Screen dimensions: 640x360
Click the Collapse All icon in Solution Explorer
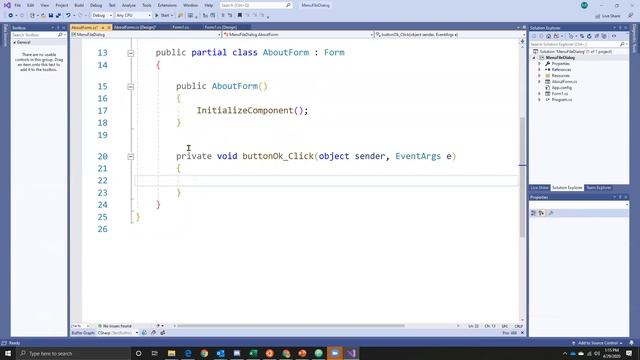(597, 36)
